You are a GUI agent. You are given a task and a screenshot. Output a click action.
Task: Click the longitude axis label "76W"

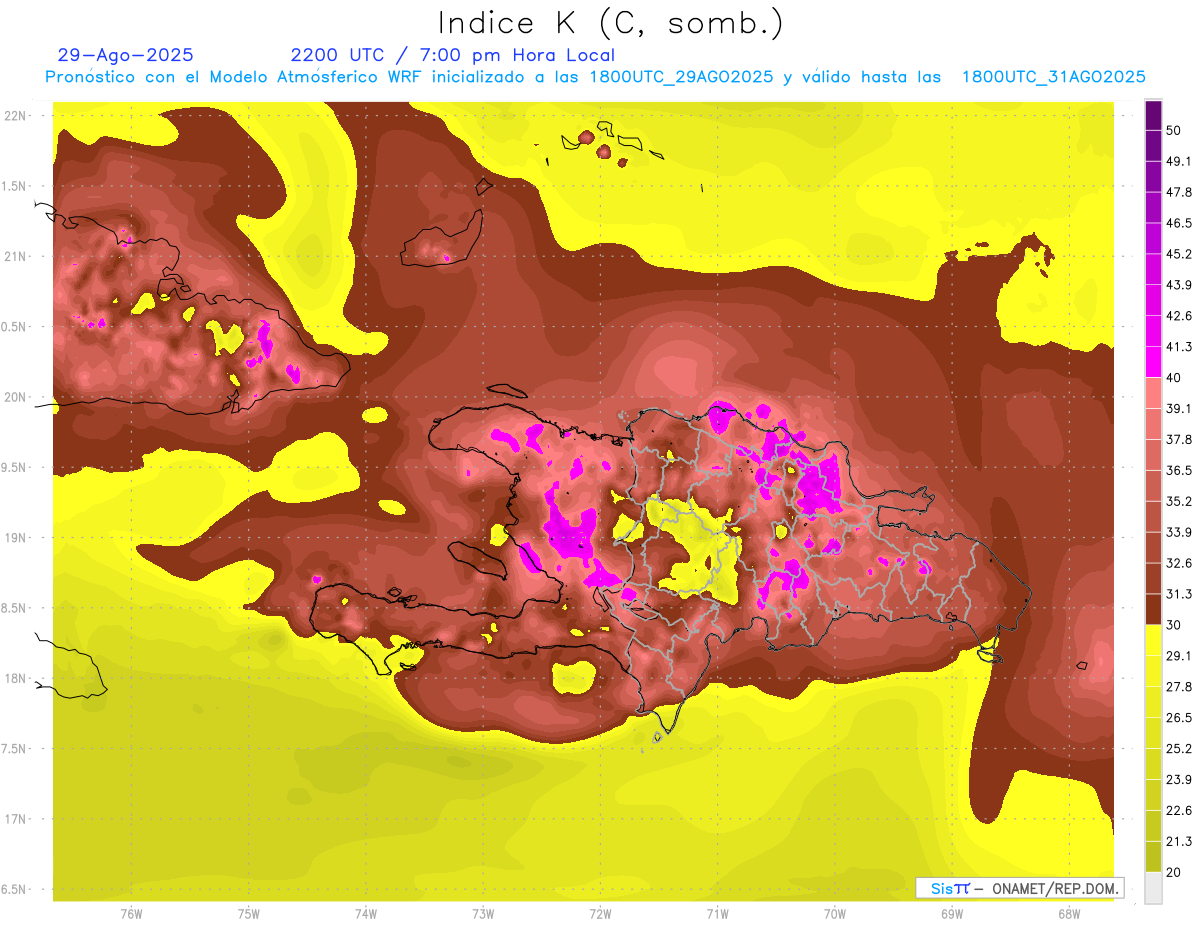tap(131, 914)
